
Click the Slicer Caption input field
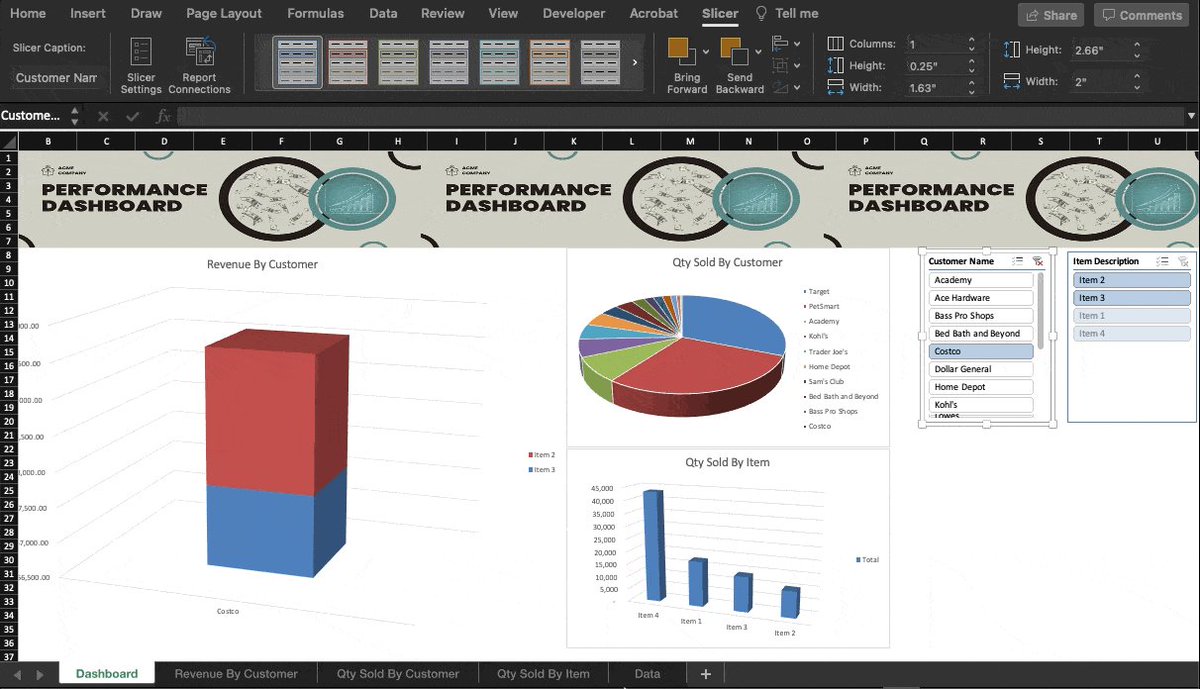coord(57,78)
